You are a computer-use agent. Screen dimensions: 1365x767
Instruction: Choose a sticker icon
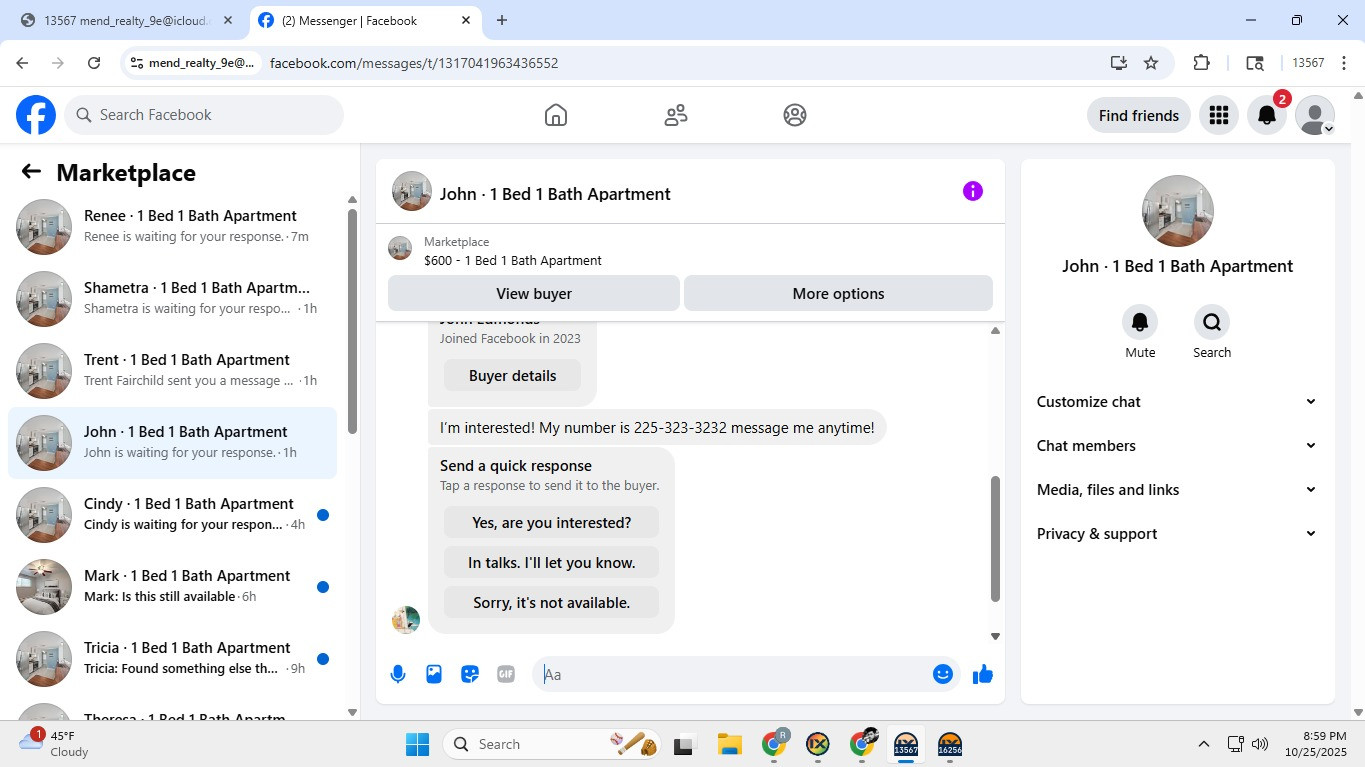coord(470,674)
